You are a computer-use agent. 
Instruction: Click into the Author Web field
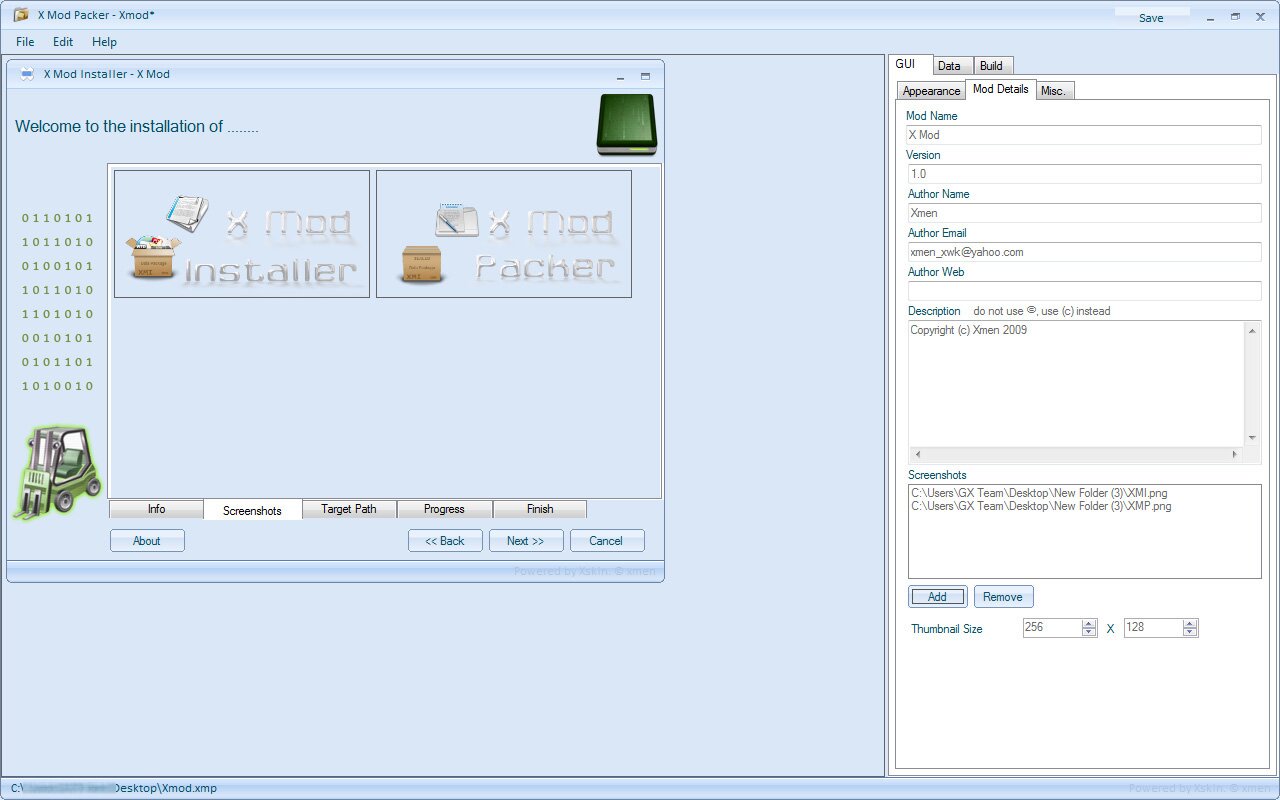(x=1084, y=291)
